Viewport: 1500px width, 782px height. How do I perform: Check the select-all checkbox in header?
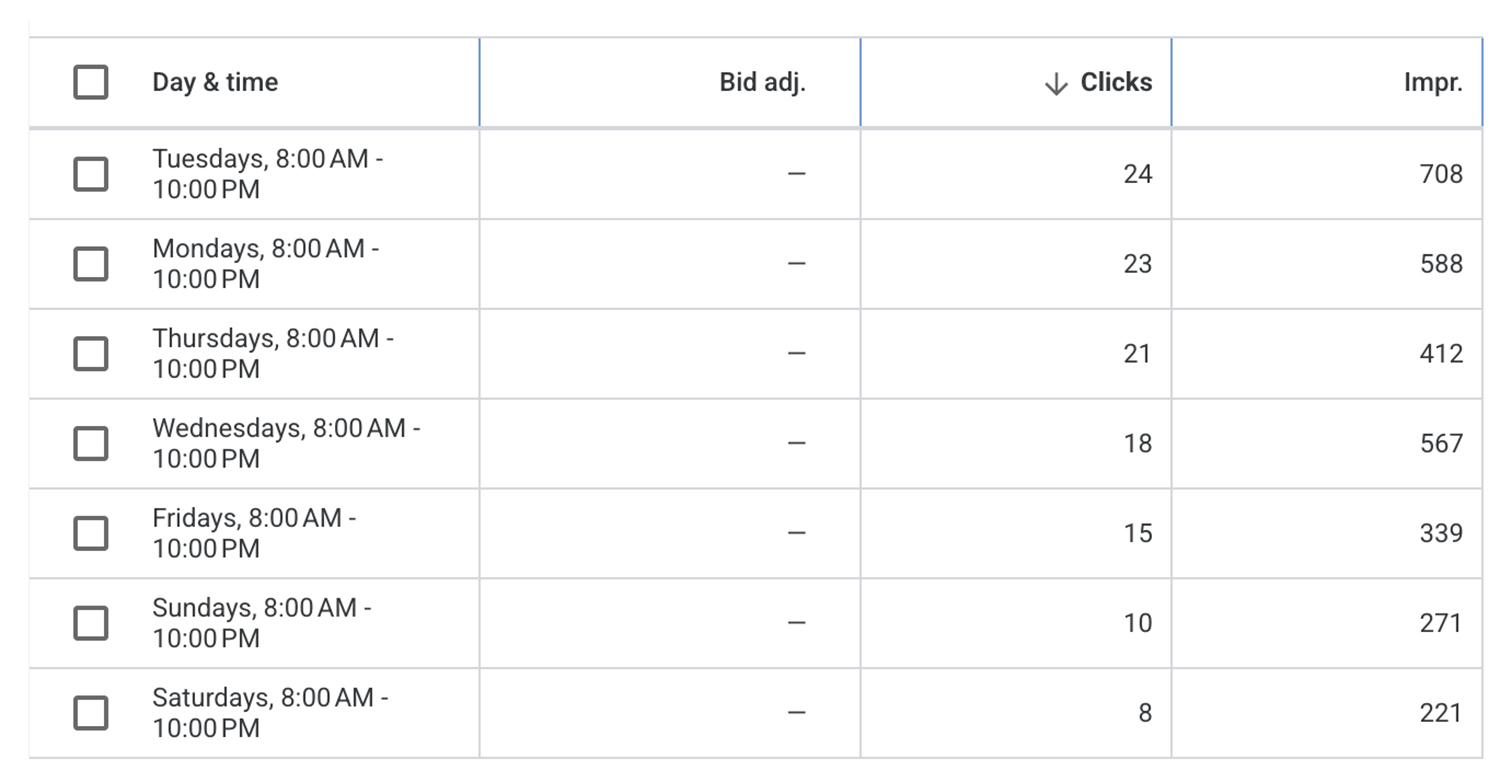90,83
